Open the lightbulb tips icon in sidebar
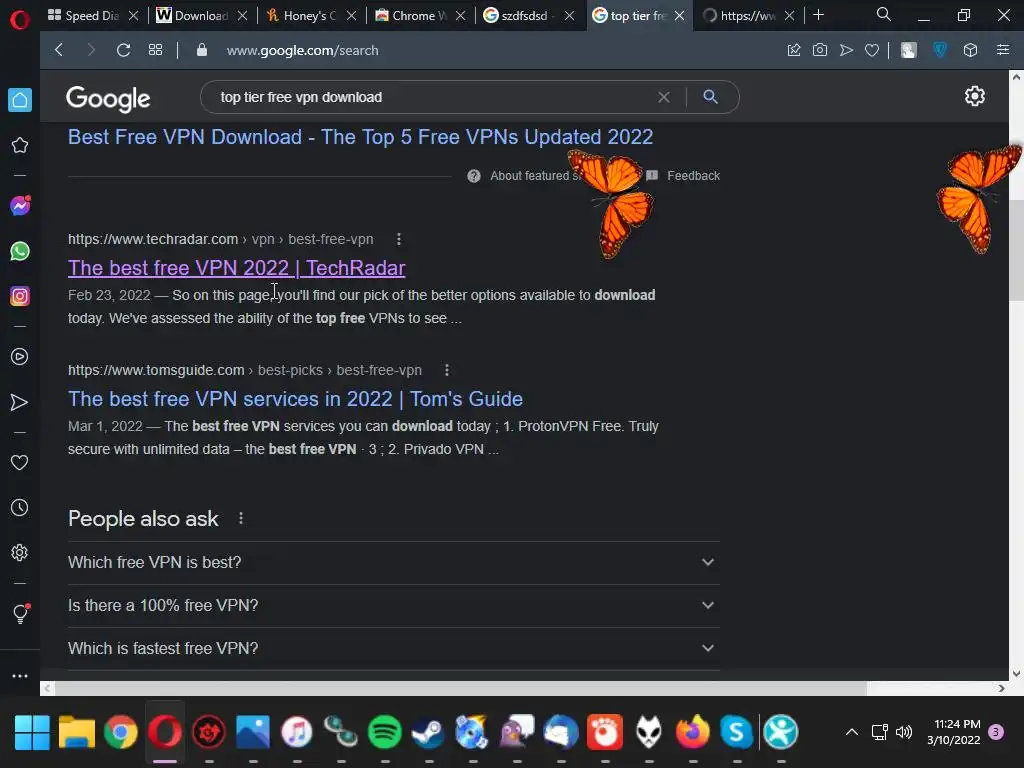Screen dimensions: 1024x768 click(20, 613)
